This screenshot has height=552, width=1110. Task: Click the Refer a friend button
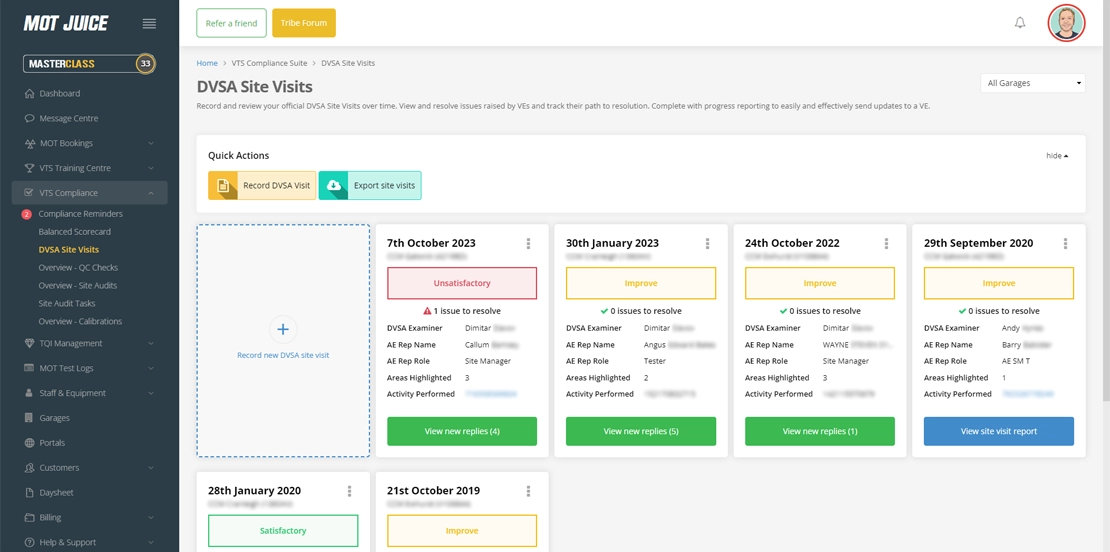point(231,23)
